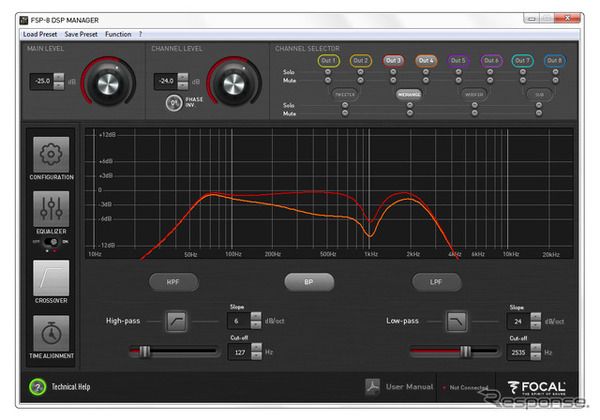
Task: Choose the HPF filter mode
Action: click(x=173, y=282)
